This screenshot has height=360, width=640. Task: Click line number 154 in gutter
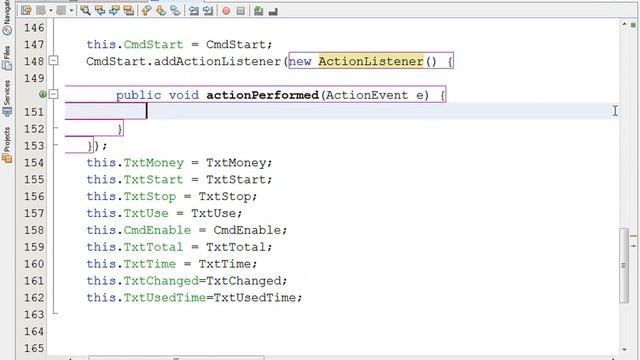click(x=34, y=162)
